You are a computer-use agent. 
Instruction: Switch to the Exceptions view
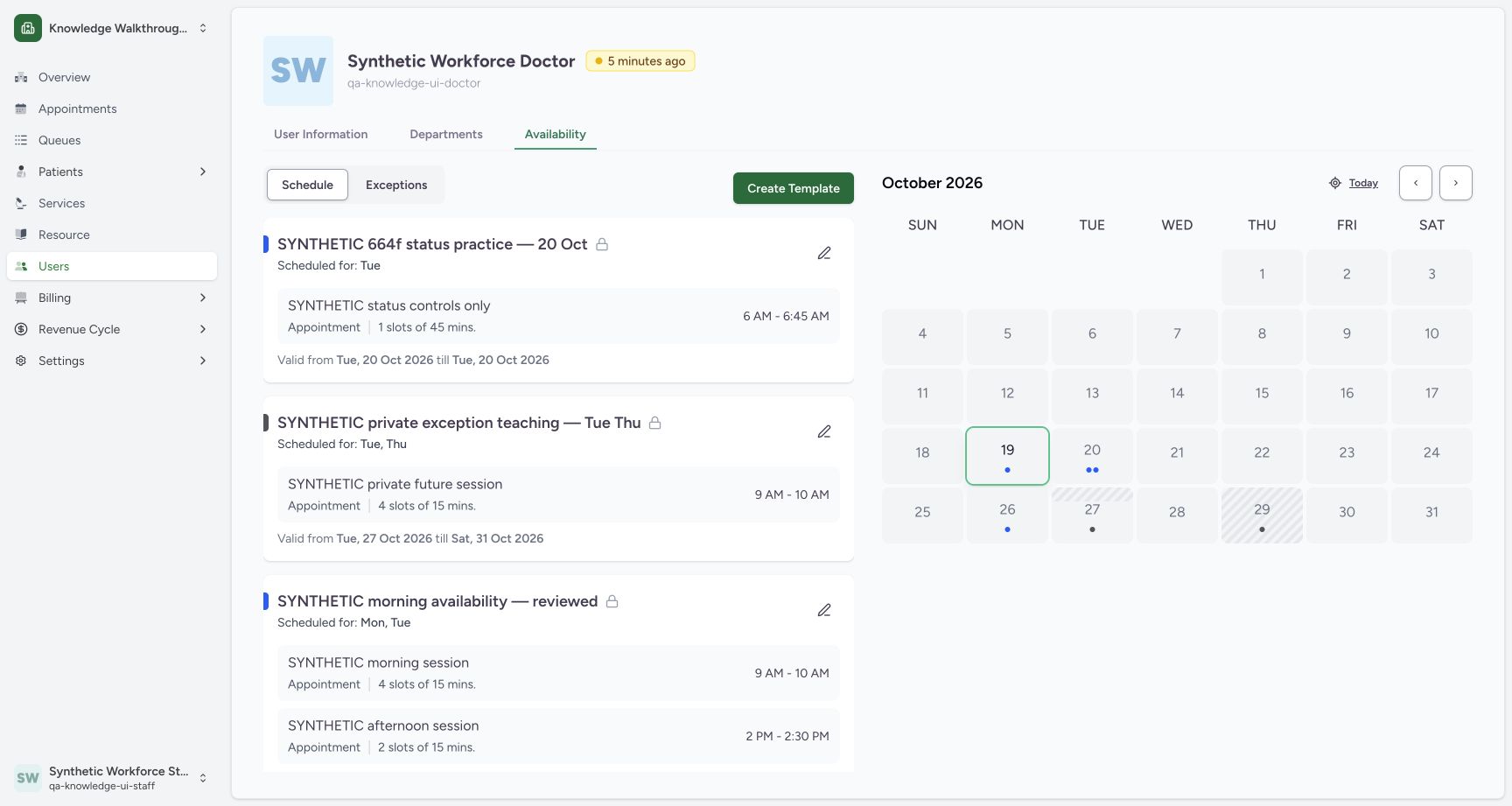396,185
